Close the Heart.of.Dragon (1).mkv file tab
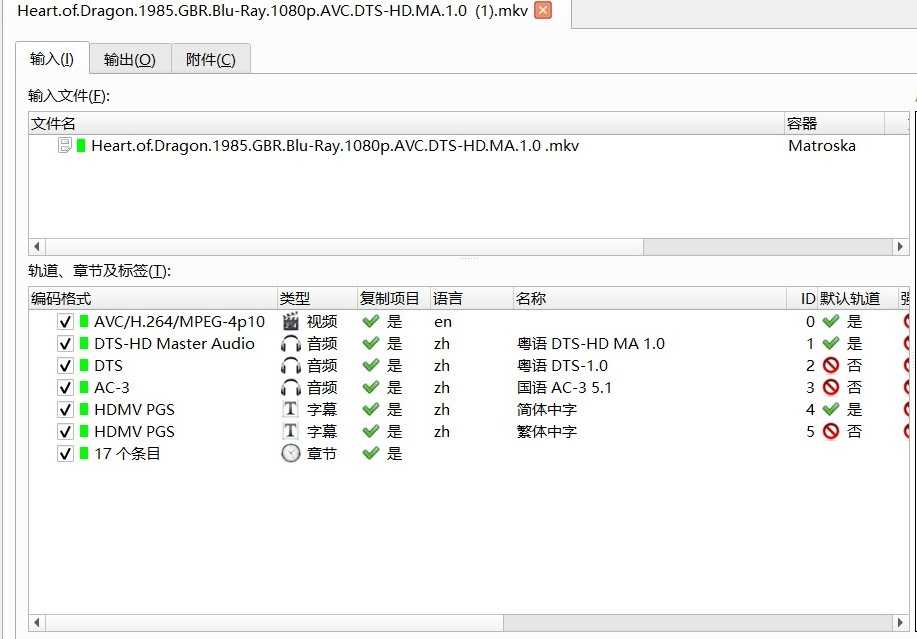This screenshot has height=639, width=917. (543, 11)
